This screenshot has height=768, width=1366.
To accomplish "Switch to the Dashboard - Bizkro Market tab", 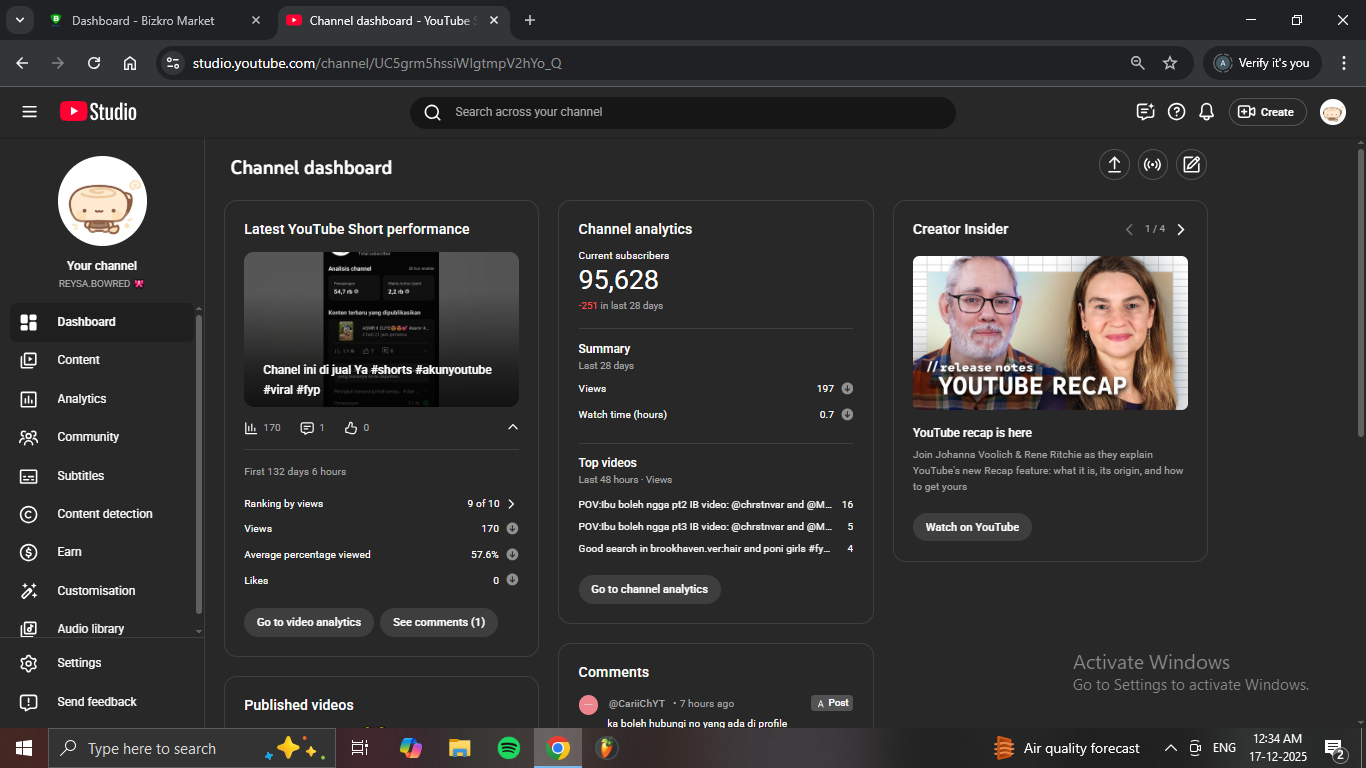I will coord(143,20).
